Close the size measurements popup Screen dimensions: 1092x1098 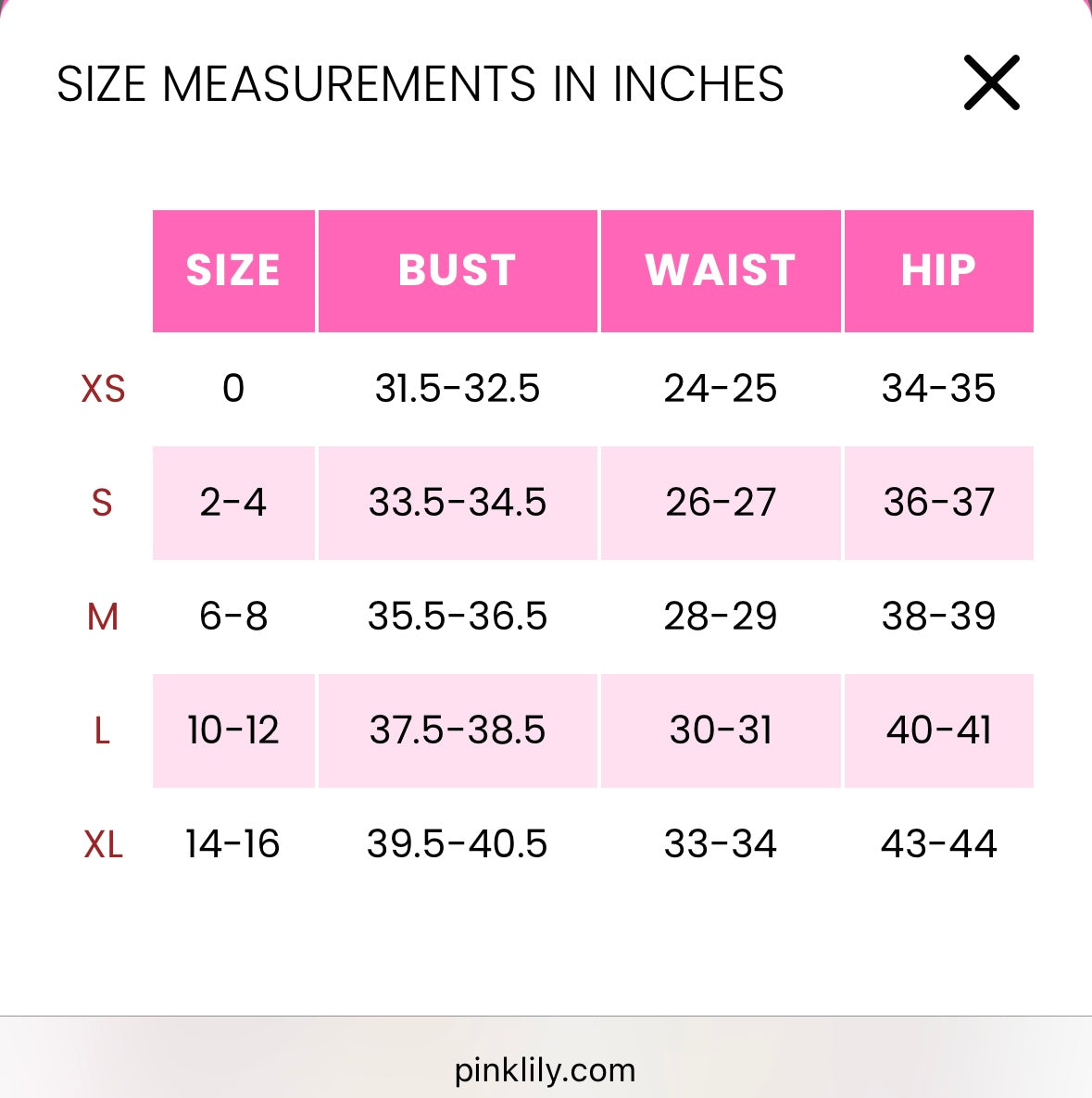coord(991,82)
